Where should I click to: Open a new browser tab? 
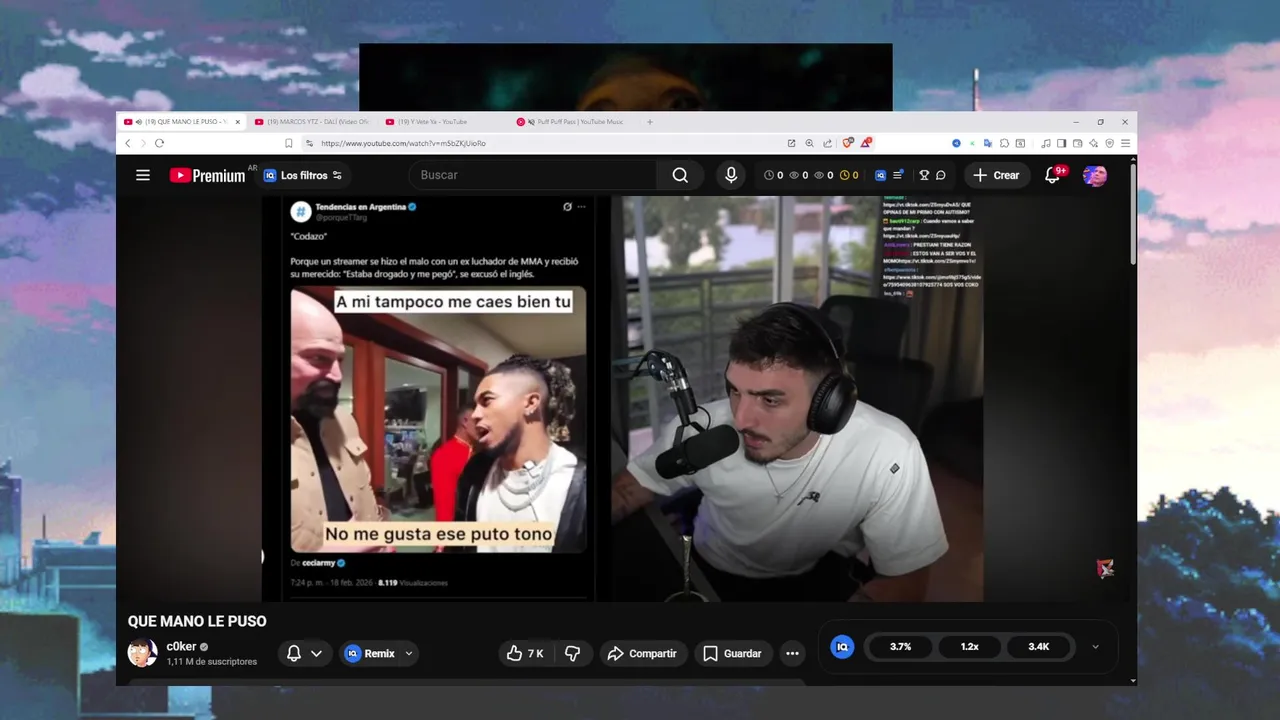tap(650, 122)
